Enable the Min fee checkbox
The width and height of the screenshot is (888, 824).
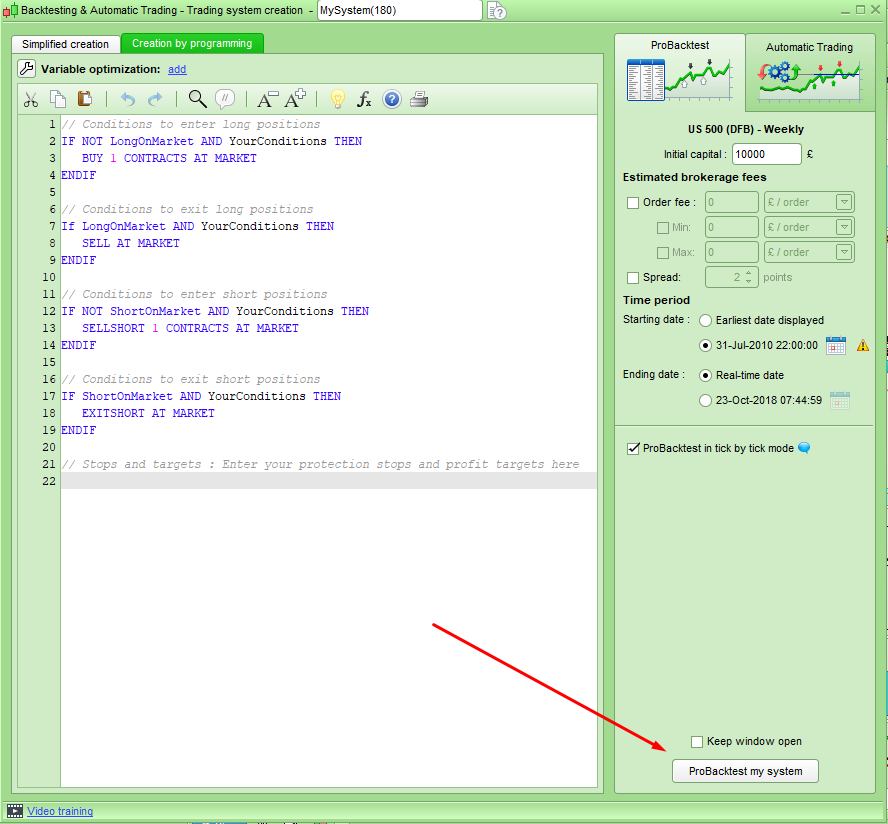[663, 228]
